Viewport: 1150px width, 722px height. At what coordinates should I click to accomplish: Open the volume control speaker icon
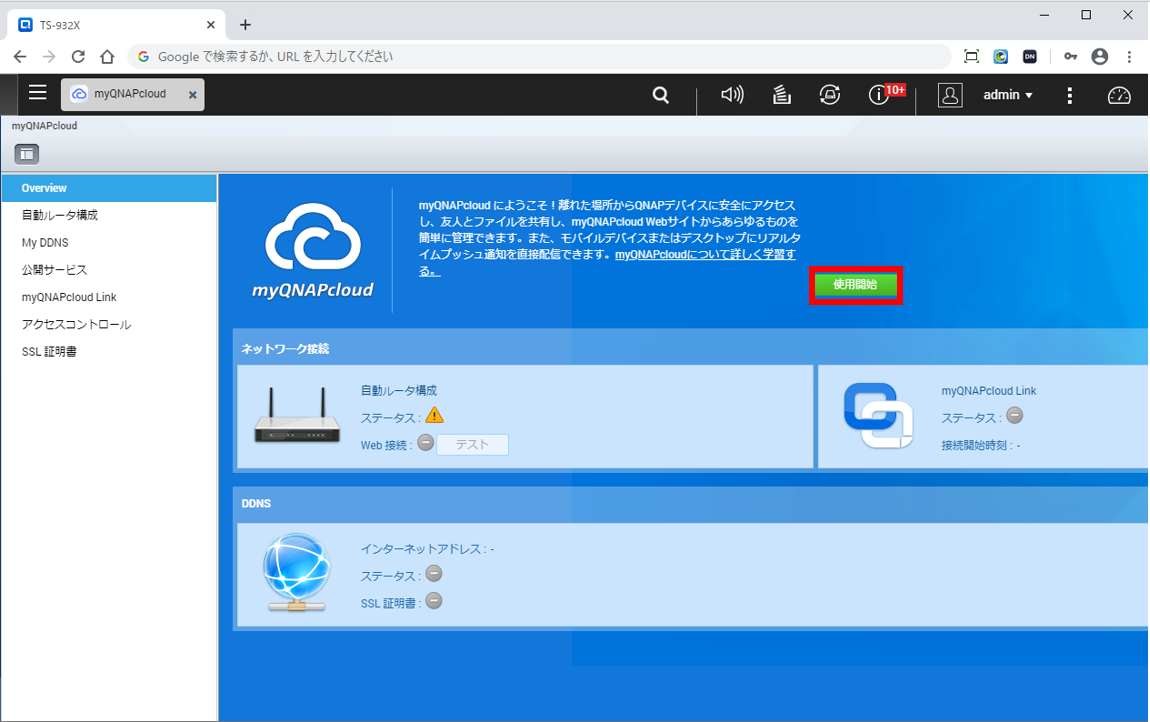coord(732,95)
